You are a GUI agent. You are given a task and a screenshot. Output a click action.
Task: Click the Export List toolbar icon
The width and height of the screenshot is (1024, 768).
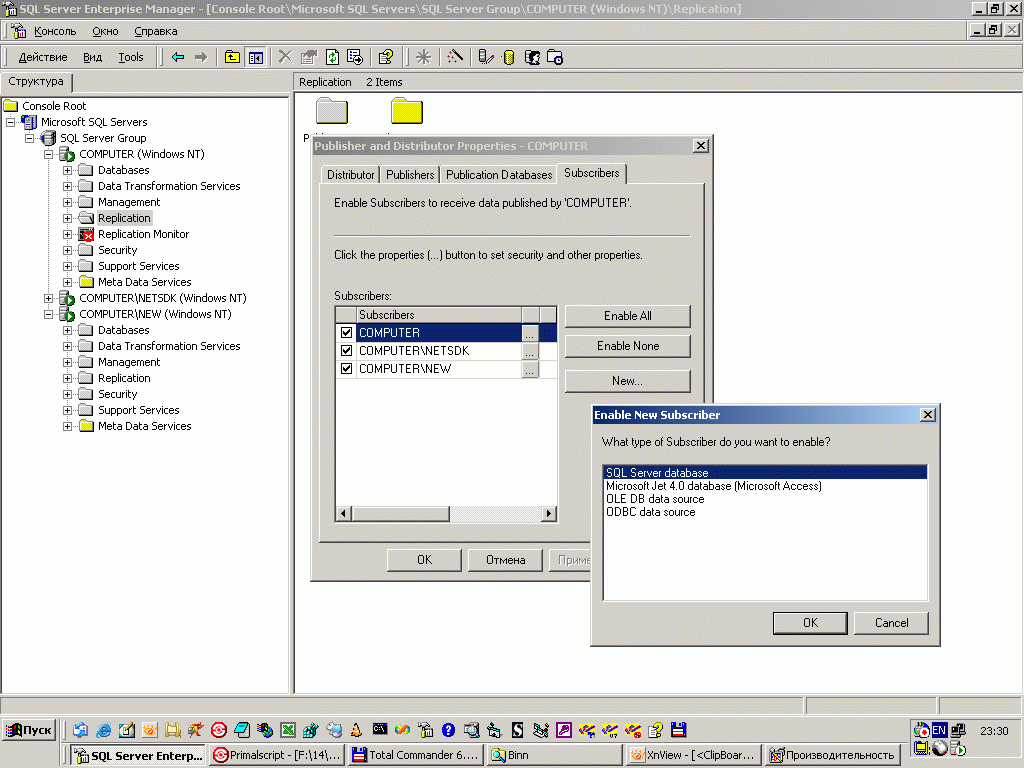coord(355,57)
